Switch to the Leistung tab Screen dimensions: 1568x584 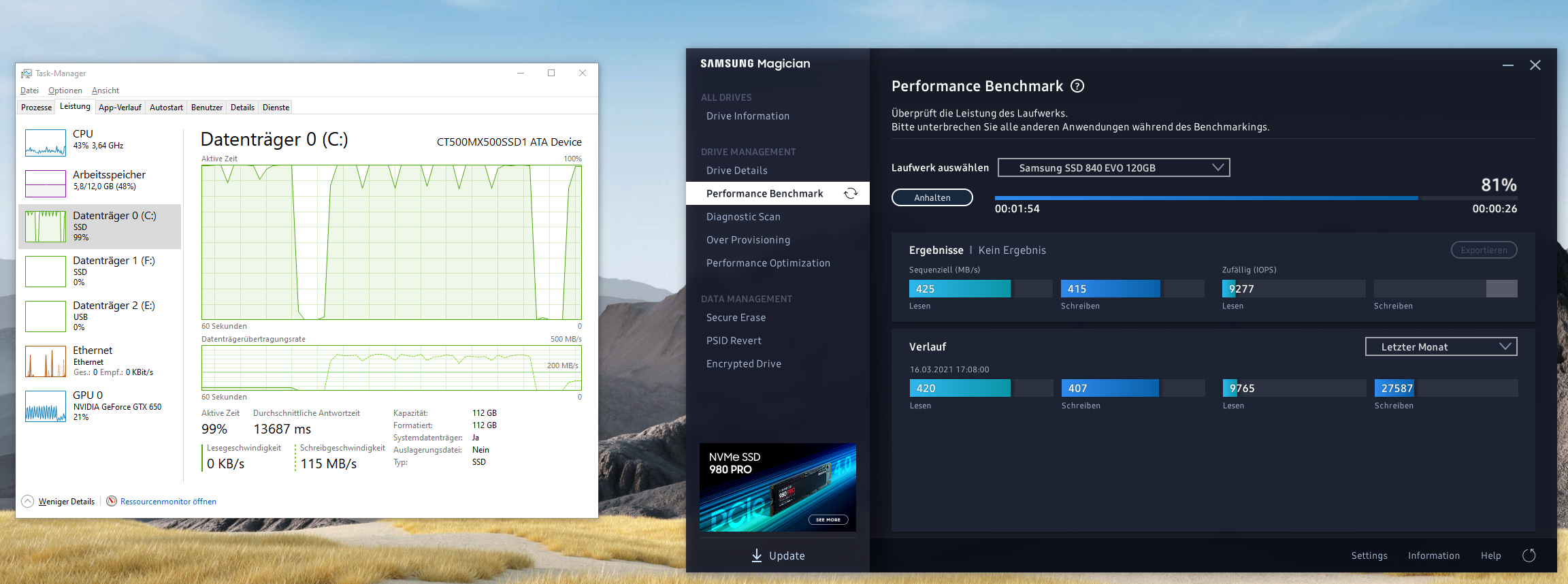[75, 106]
